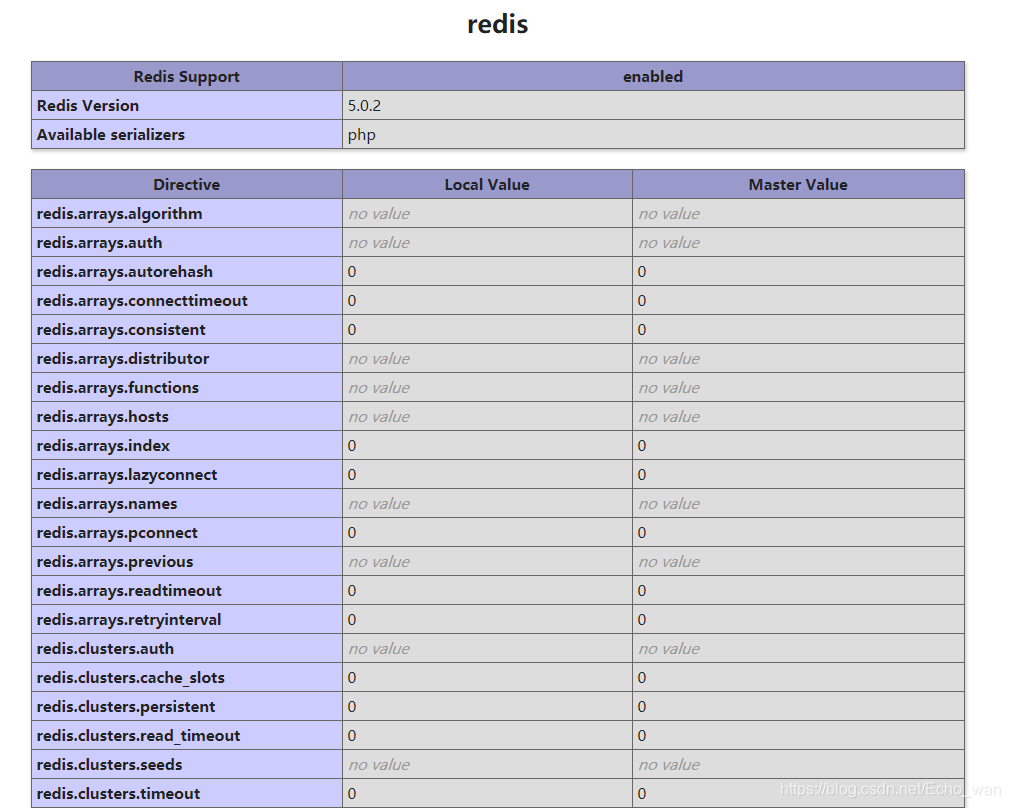Click master value of redis.arrays.functions

click(x=669, y=388)
